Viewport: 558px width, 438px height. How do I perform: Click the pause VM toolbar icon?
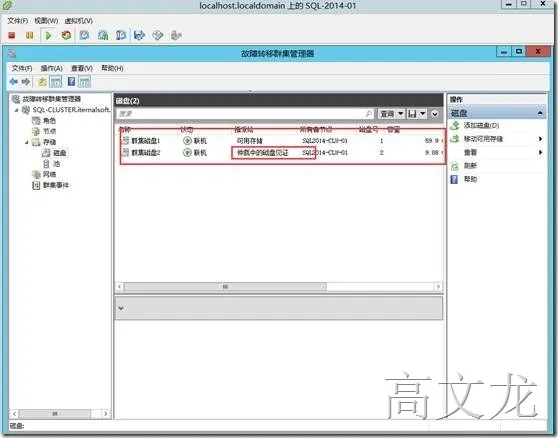pos(30,35)
